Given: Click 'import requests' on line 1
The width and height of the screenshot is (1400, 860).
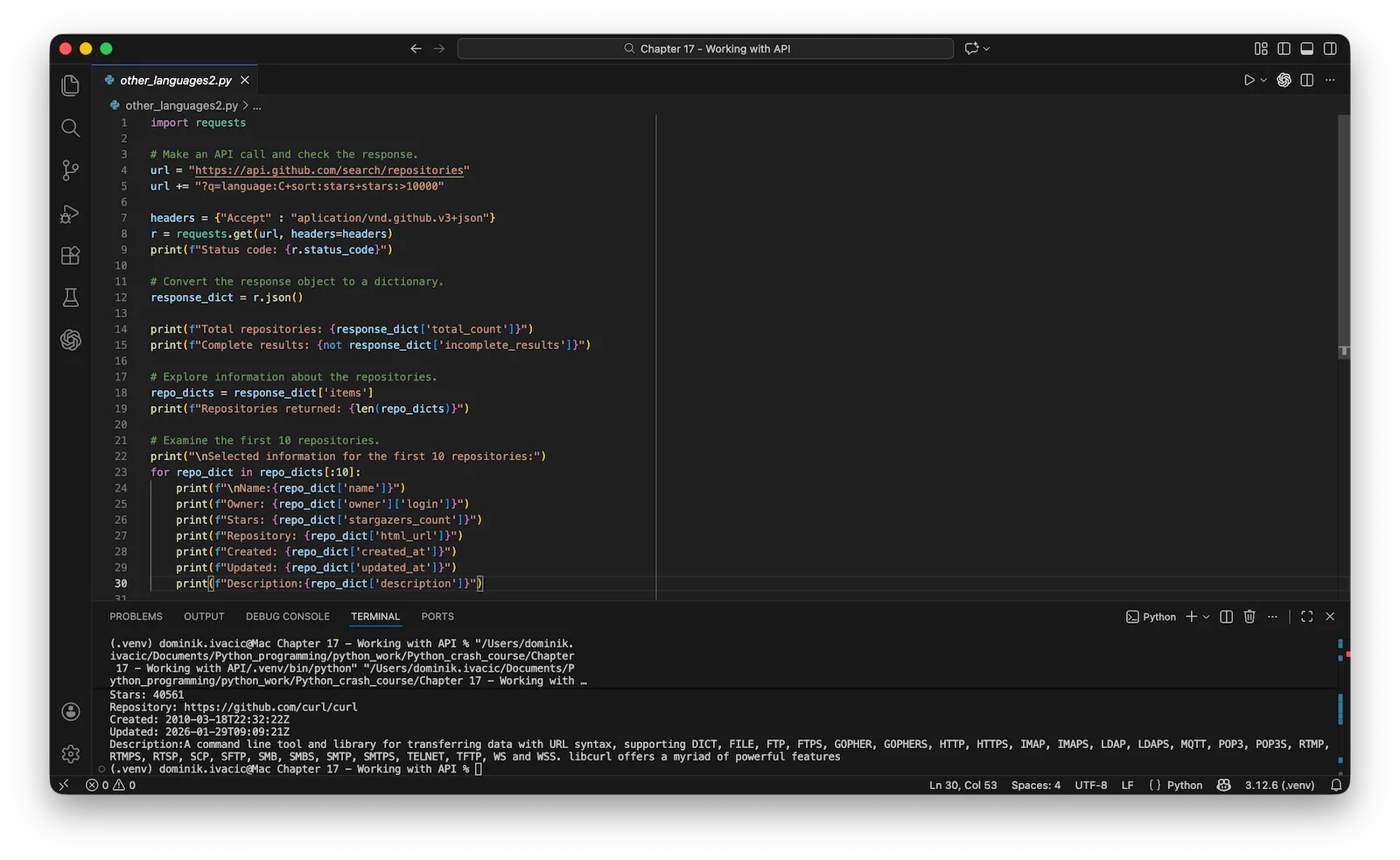Looking at the screenshot, I should coord(198,123).
